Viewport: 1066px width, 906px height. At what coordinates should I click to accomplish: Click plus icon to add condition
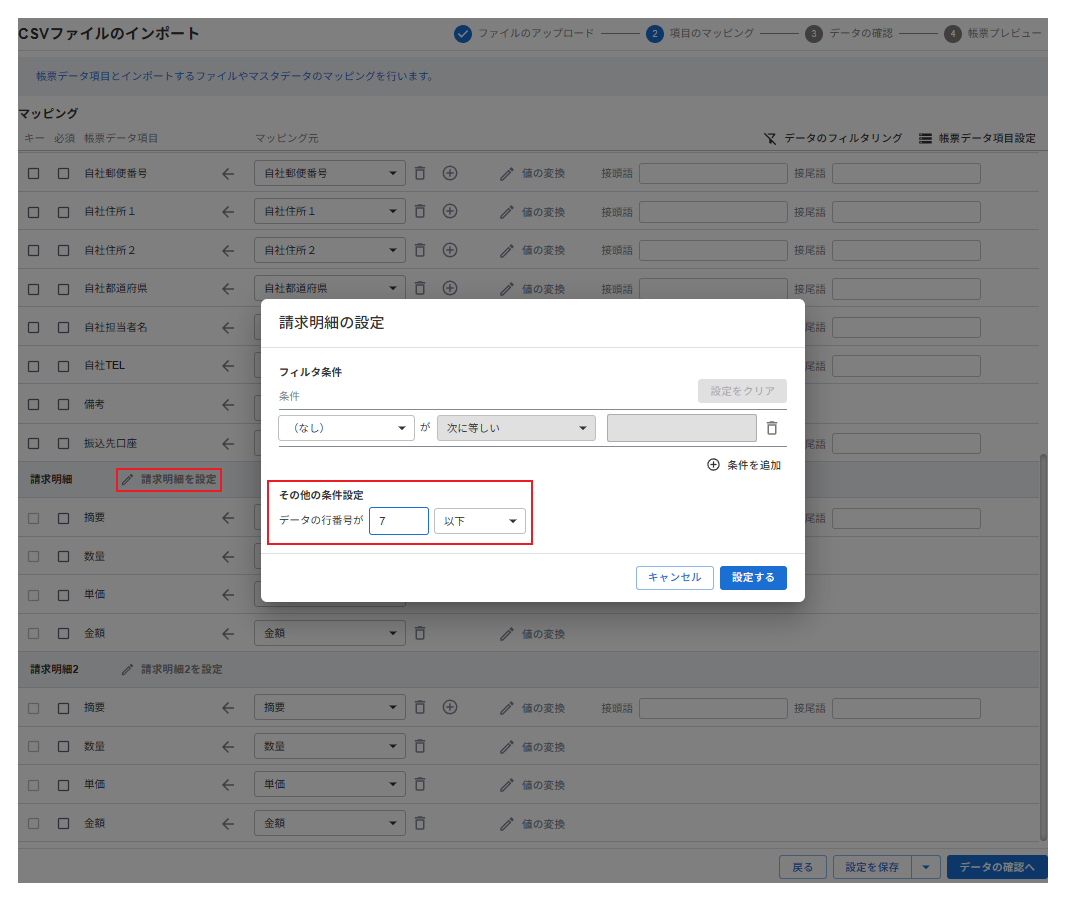click(713, 465)
